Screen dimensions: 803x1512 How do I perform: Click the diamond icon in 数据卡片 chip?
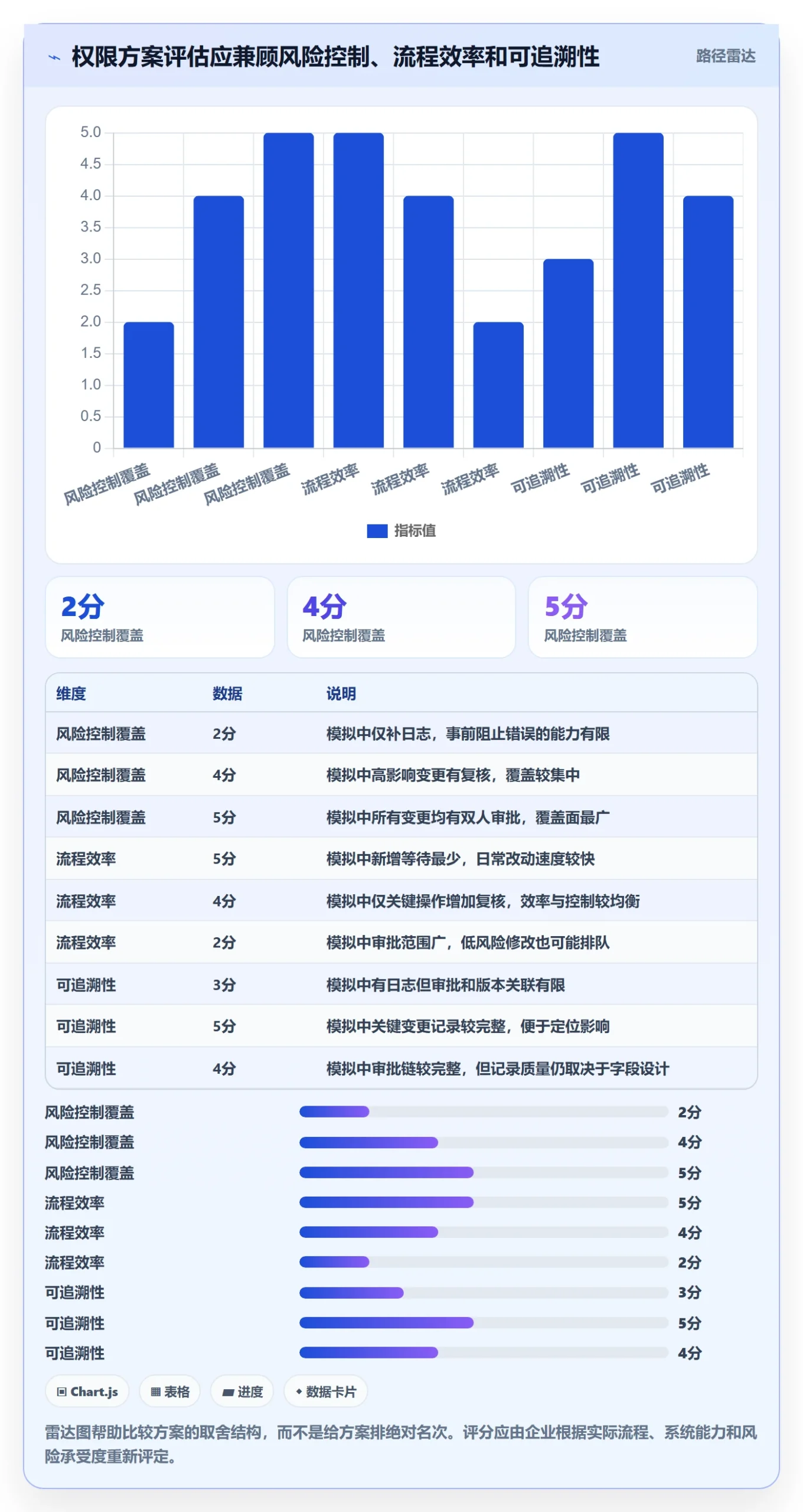click(x=299, y=1392)
